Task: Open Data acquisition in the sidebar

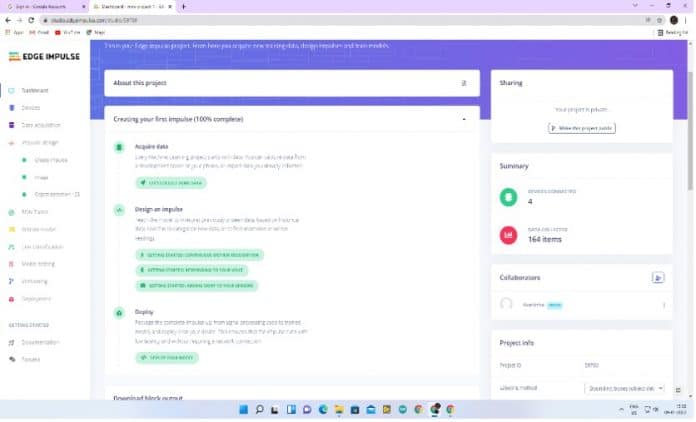Action: 40,125
